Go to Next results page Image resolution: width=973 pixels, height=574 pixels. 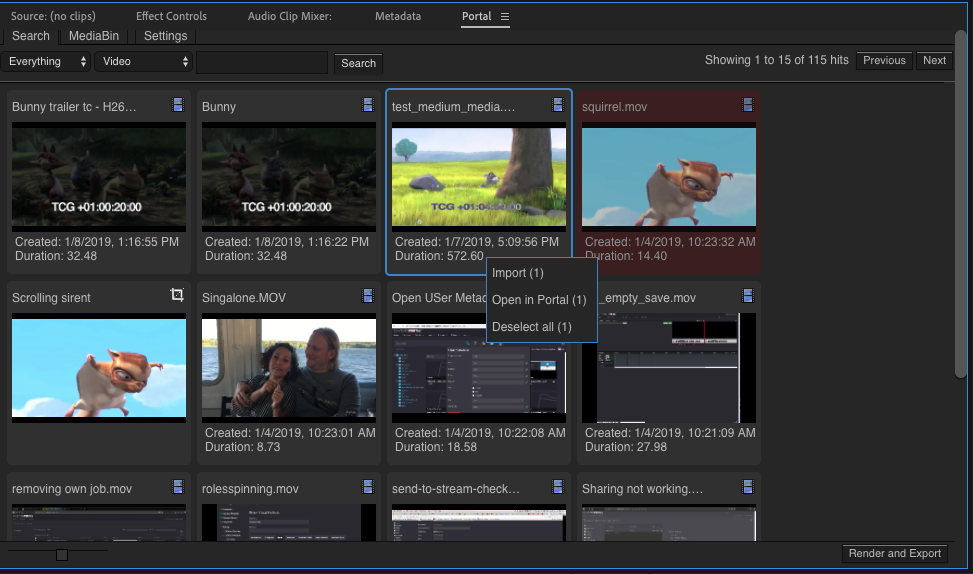(934, 60)
